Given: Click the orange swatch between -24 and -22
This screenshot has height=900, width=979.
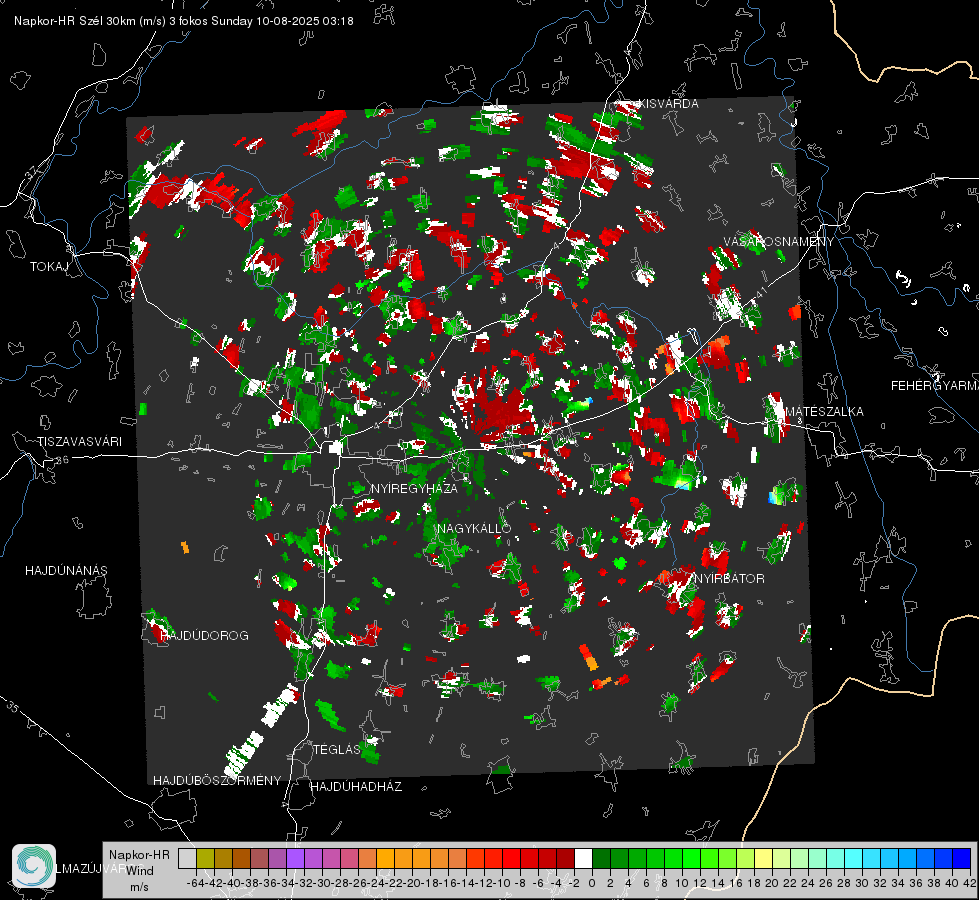Looking at the screenshot, I should coord(385,858).
